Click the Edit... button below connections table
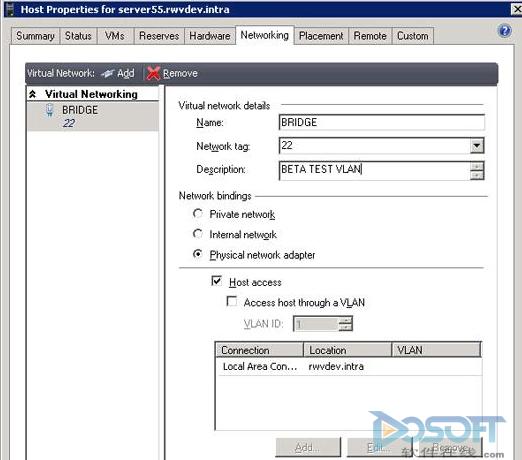 pyautogui.click(x=380, y=447)
